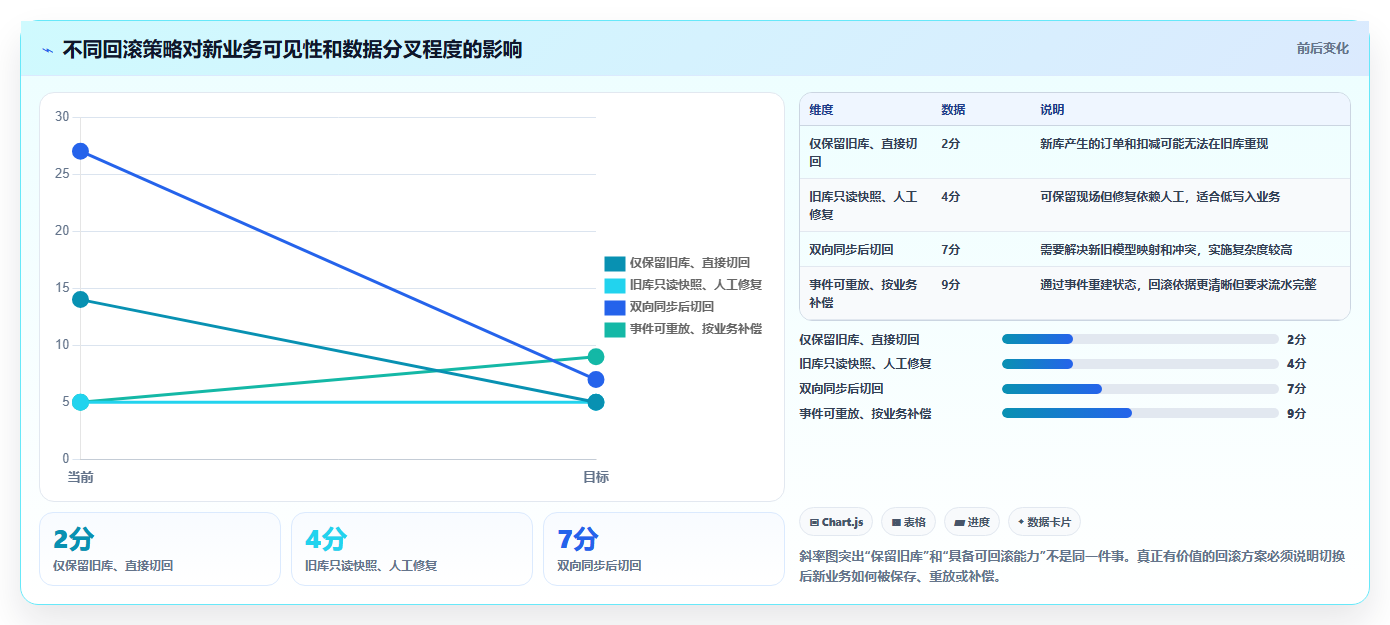Click table value 9分

950,285
